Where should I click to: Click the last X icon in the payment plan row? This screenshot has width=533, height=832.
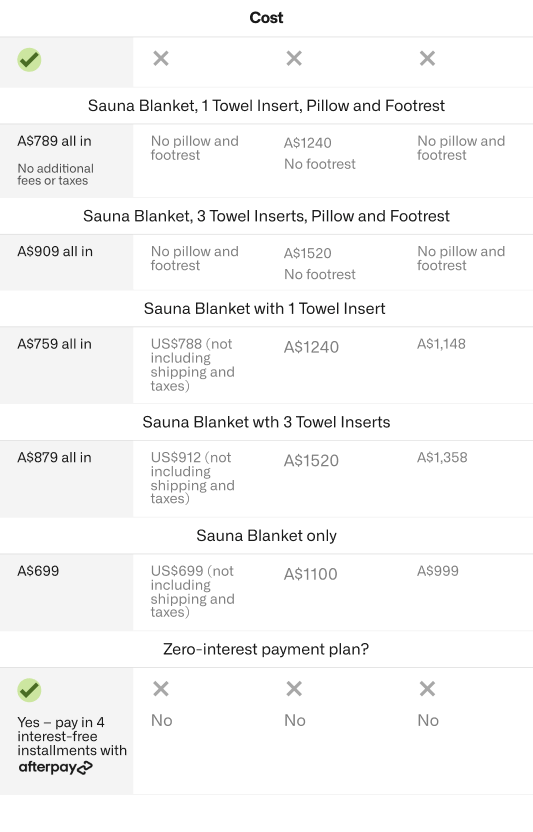[x=427, y=689]
